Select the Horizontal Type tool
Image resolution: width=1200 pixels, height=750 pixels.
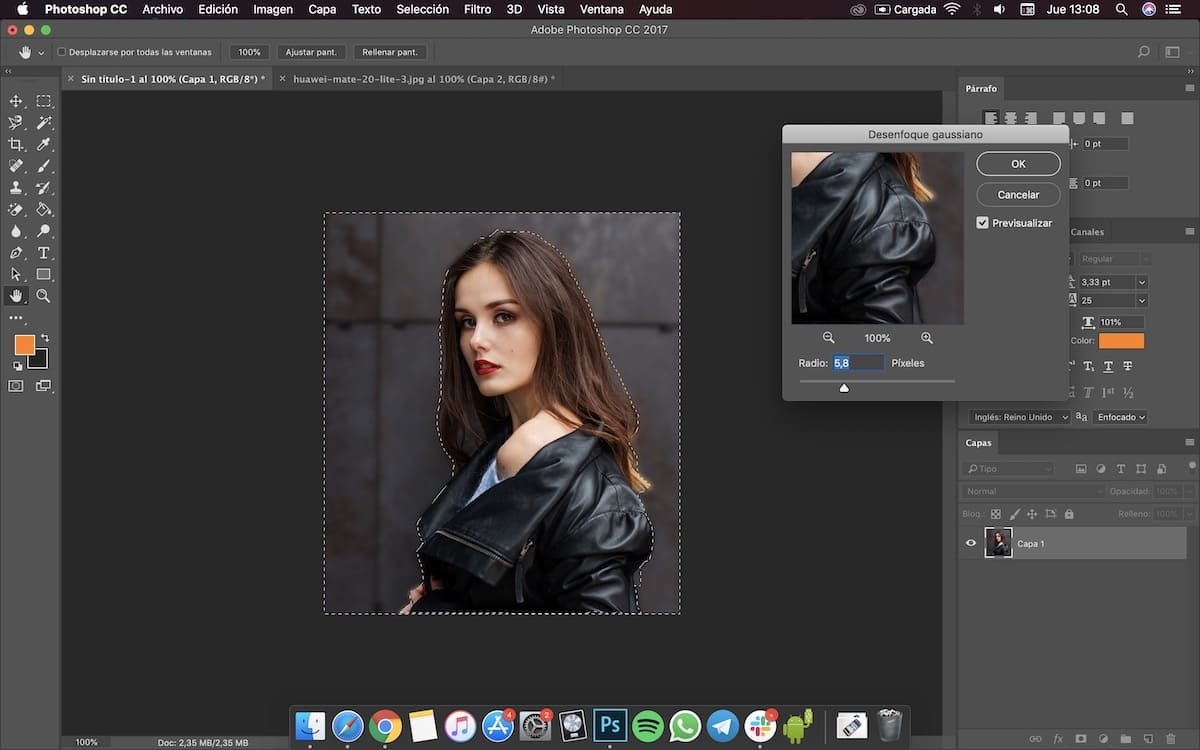click(x=44, y=253)
